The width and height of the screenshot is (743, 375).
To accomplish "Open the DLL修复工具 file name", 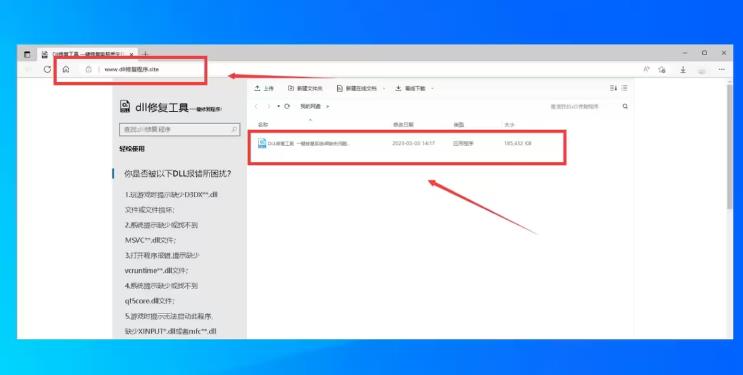I will pyautogui.click(x=308, y=143).
